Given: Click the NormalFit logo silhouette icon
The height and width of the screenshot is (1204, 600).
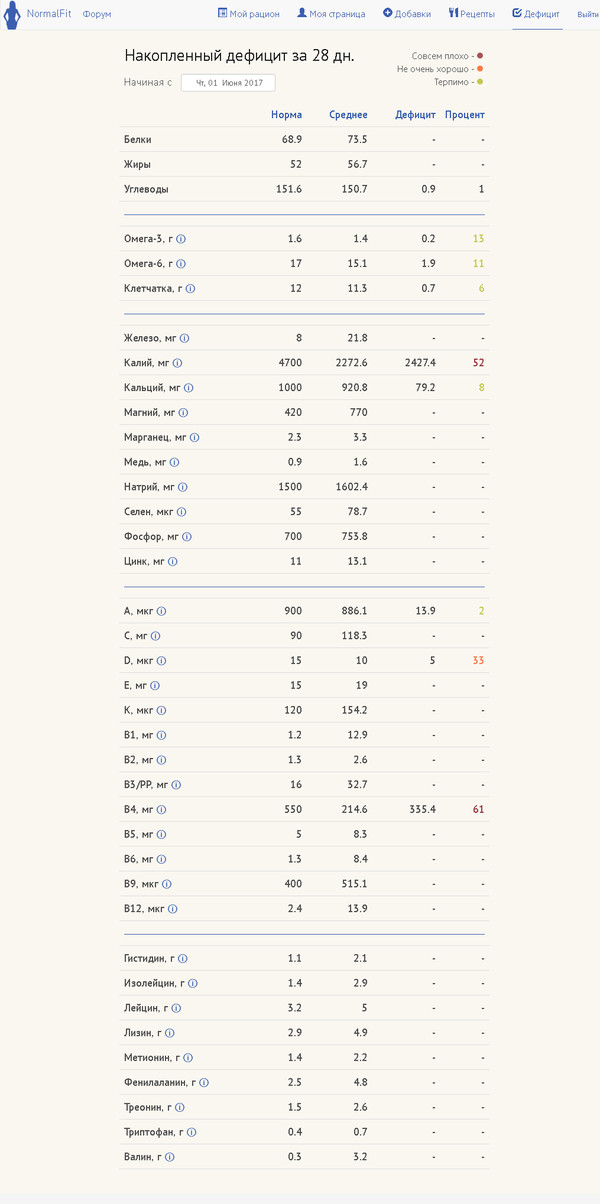Looking at the screenshot, I should coord(12,16).
